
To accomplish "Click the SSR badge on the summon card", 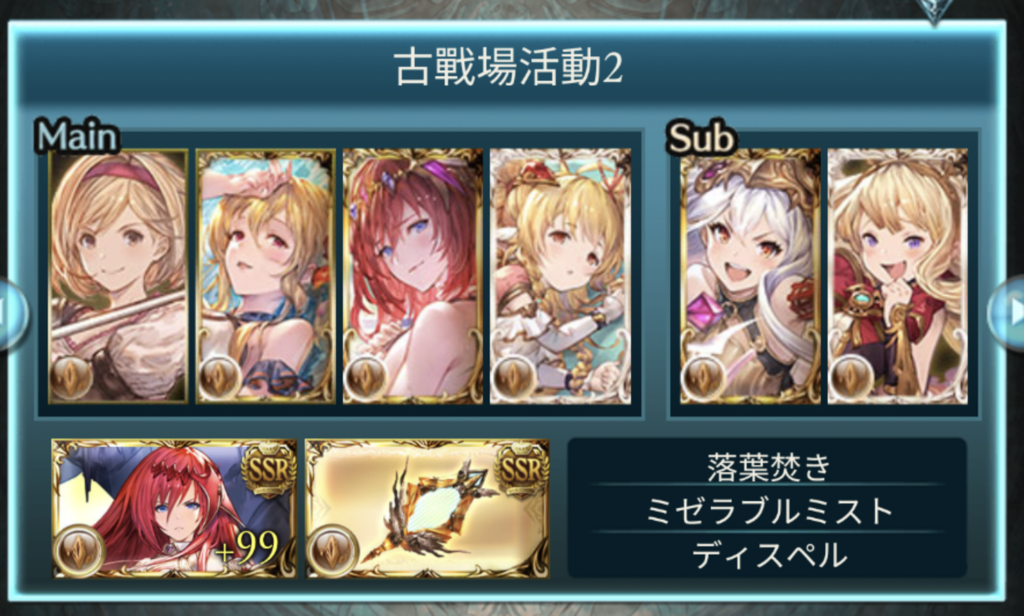I will [x=268, y=470].
